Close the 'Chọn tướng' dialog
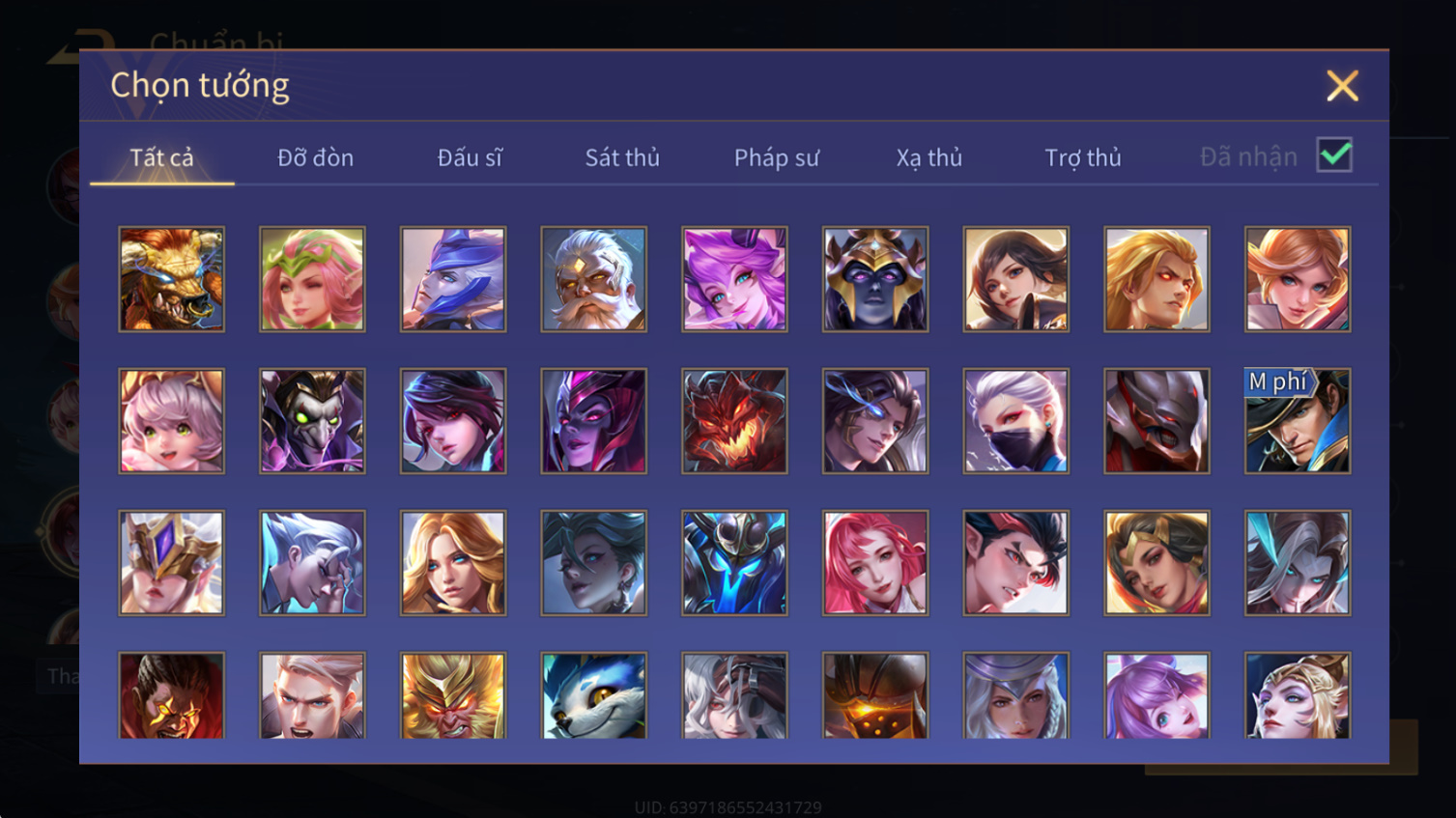 click(x=1342, y=86)
